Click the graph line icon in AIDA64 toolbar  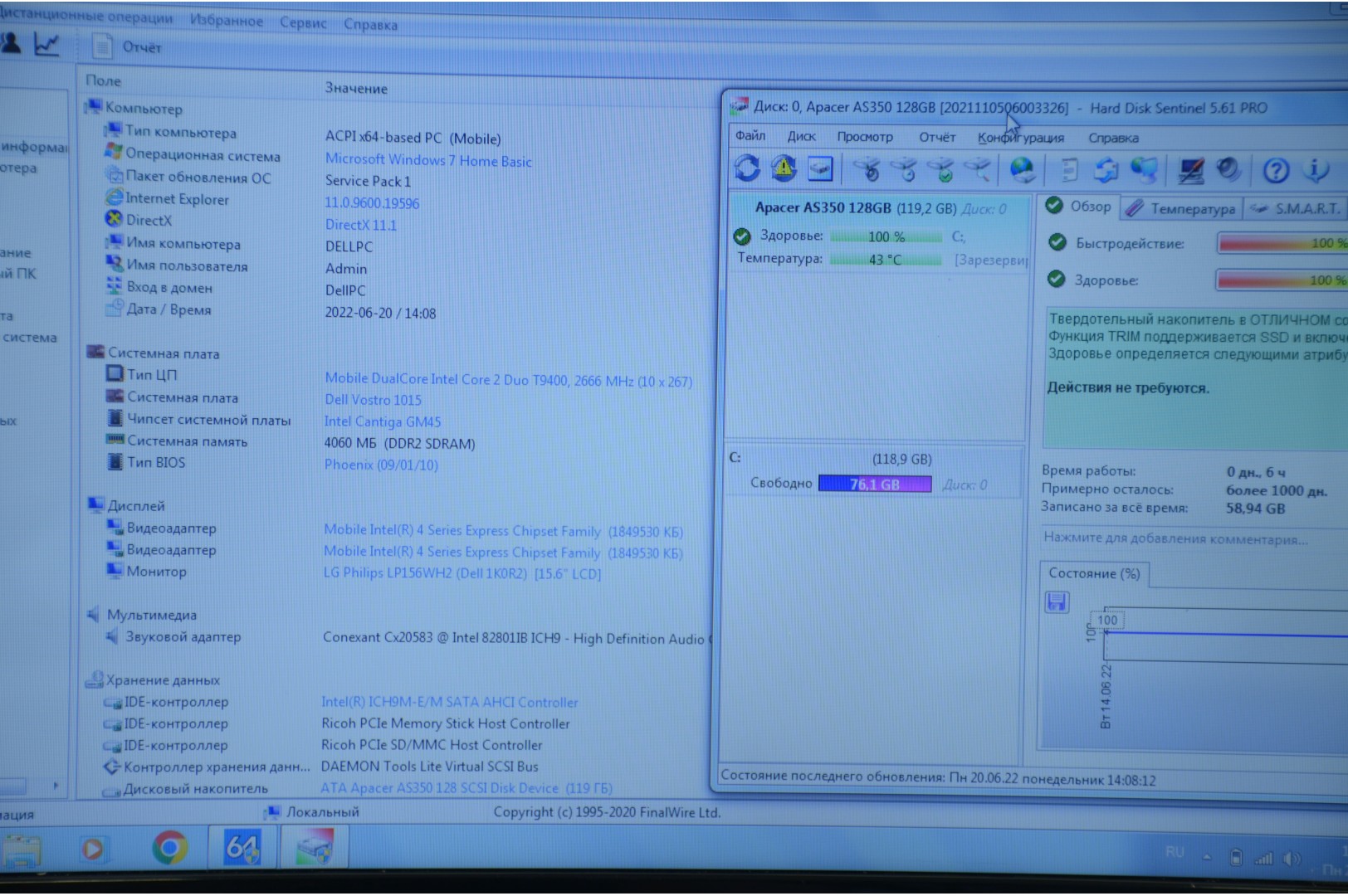pos(46,44)
